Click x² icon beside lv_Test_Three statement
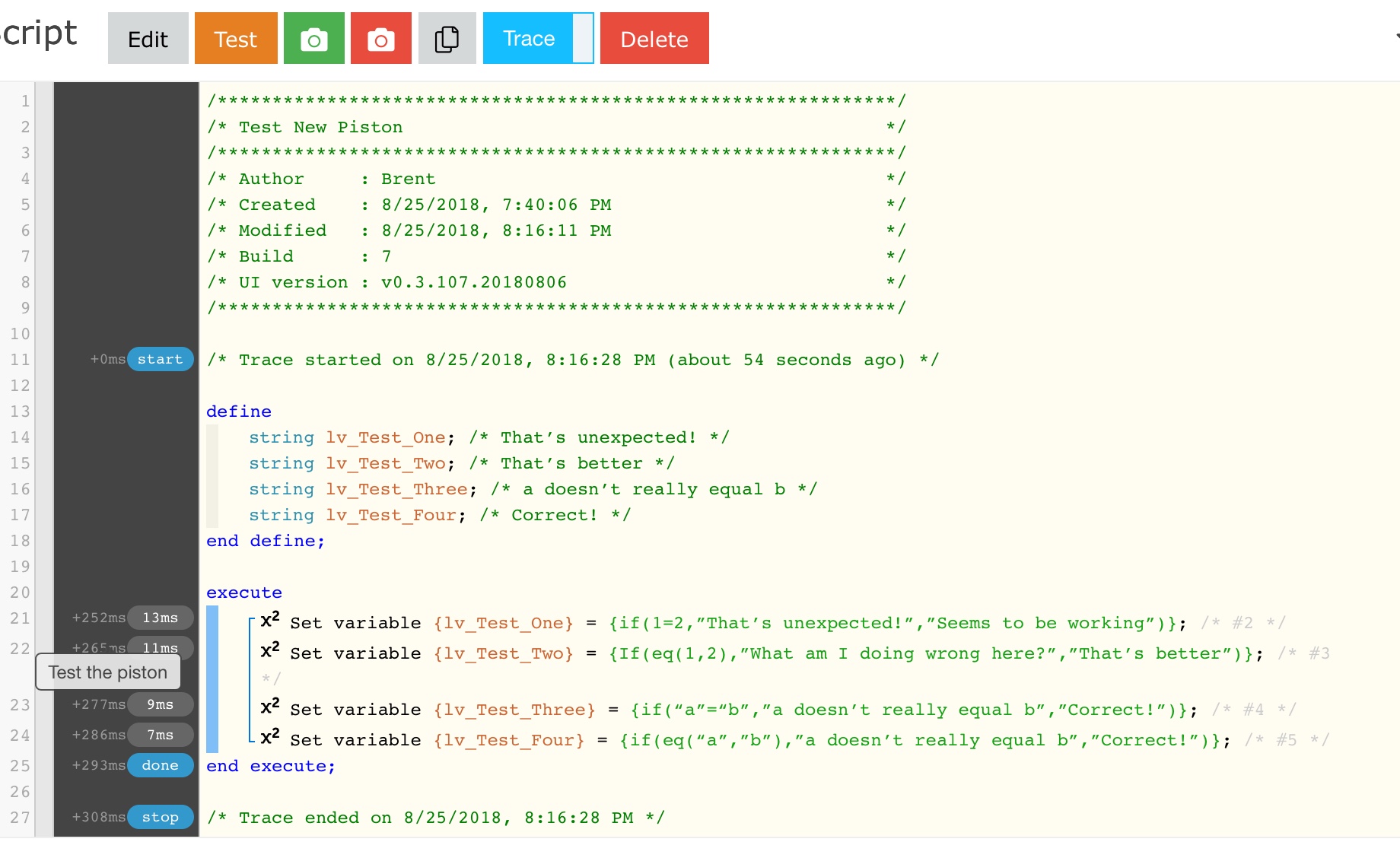The width and height of the screenshot is (1400, 842). (x=270, y=707)
